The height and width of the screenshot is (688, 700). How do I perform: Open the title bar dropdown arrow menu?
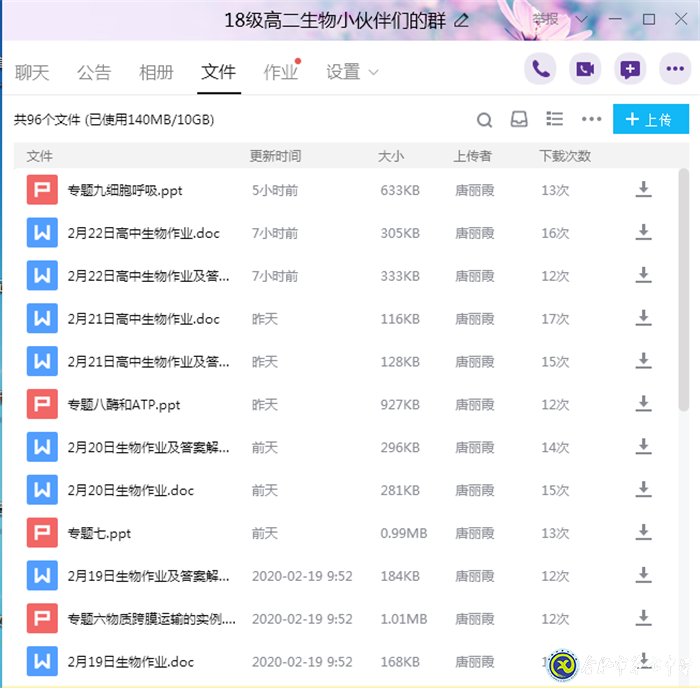tap(584, 19)
